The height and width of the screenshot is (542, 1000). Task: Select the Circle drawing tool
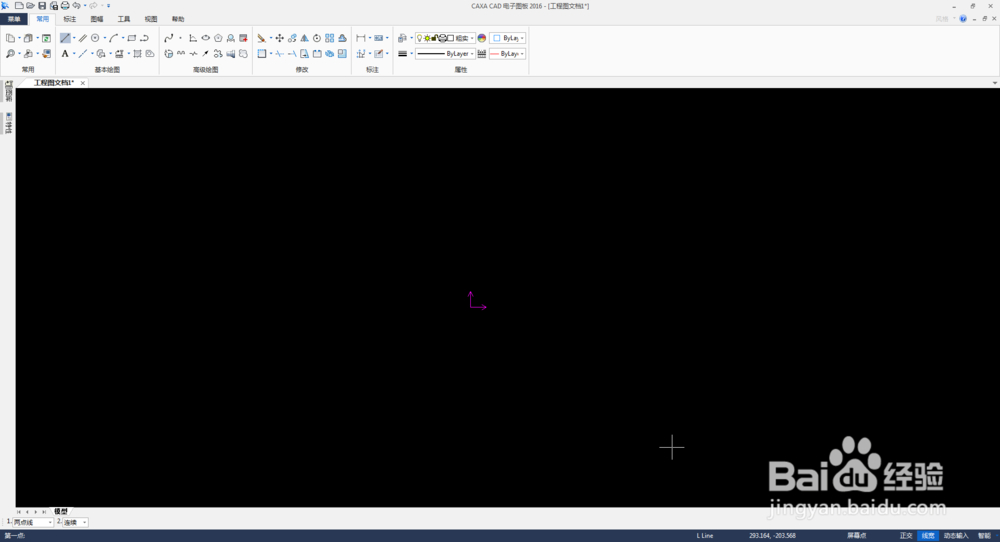pyautogui.click(x=95, y=38)
